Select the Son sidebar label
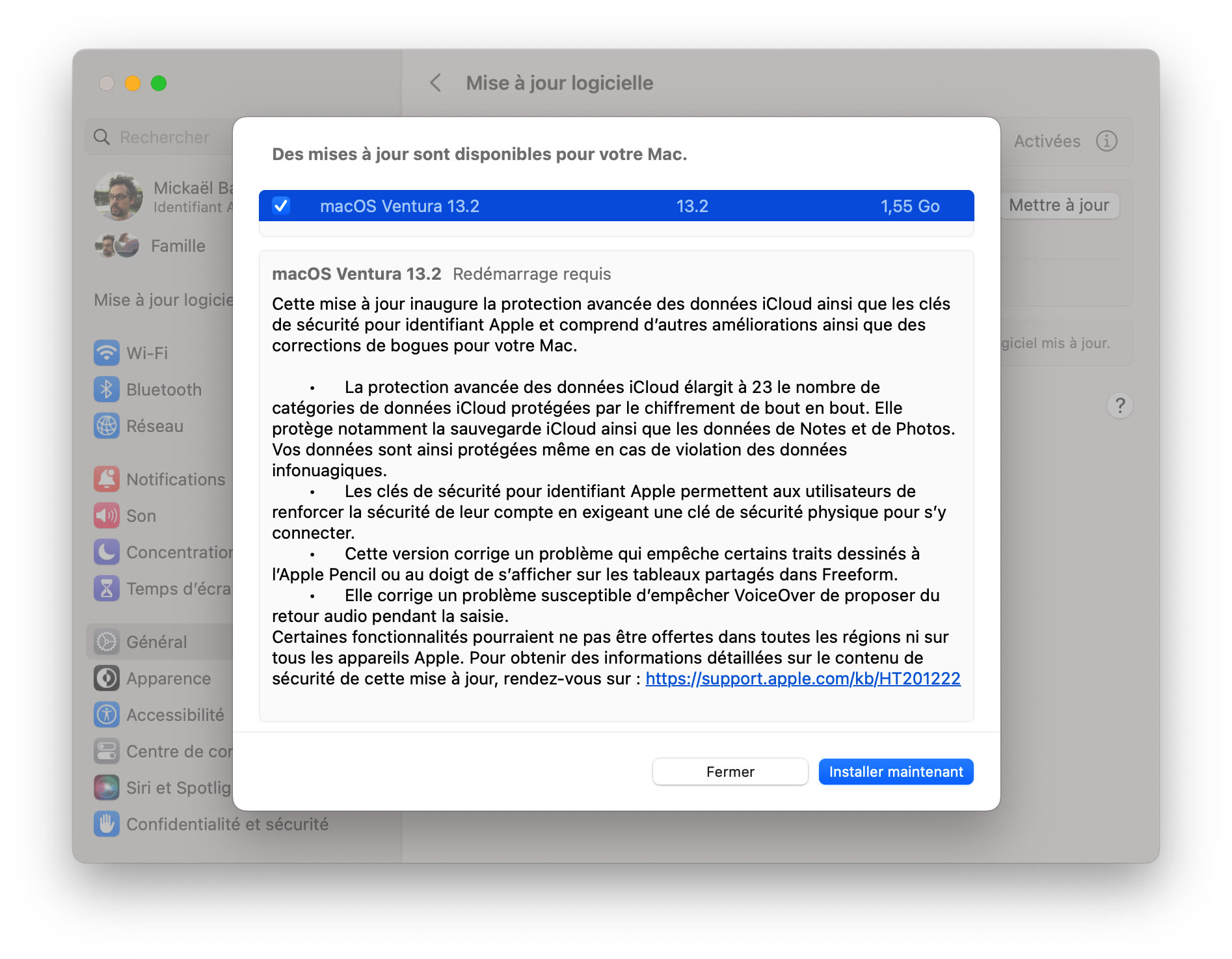The width and height of the screenshot is (1232, 959). pyautogui.click(x=141, y=515)
